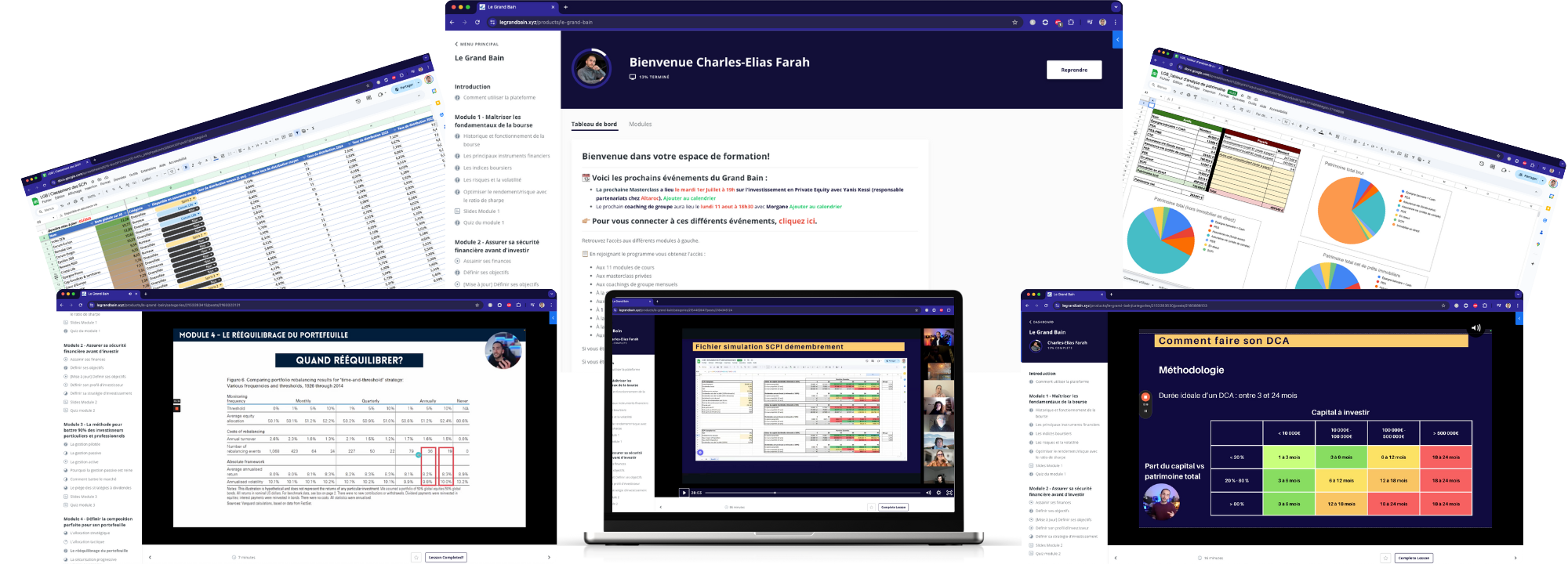Image resolution: width=1568 pixels, height=564 pixels.
Task: Expand the tab search chevron in the top browser
Action: pos(1116,7)
